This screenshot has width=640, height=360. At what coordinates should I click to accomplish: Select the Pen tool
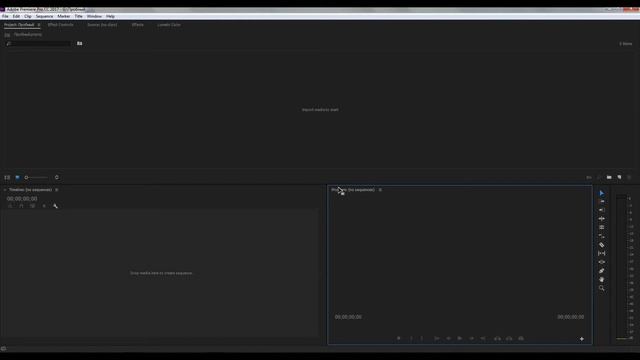point(602,271)
